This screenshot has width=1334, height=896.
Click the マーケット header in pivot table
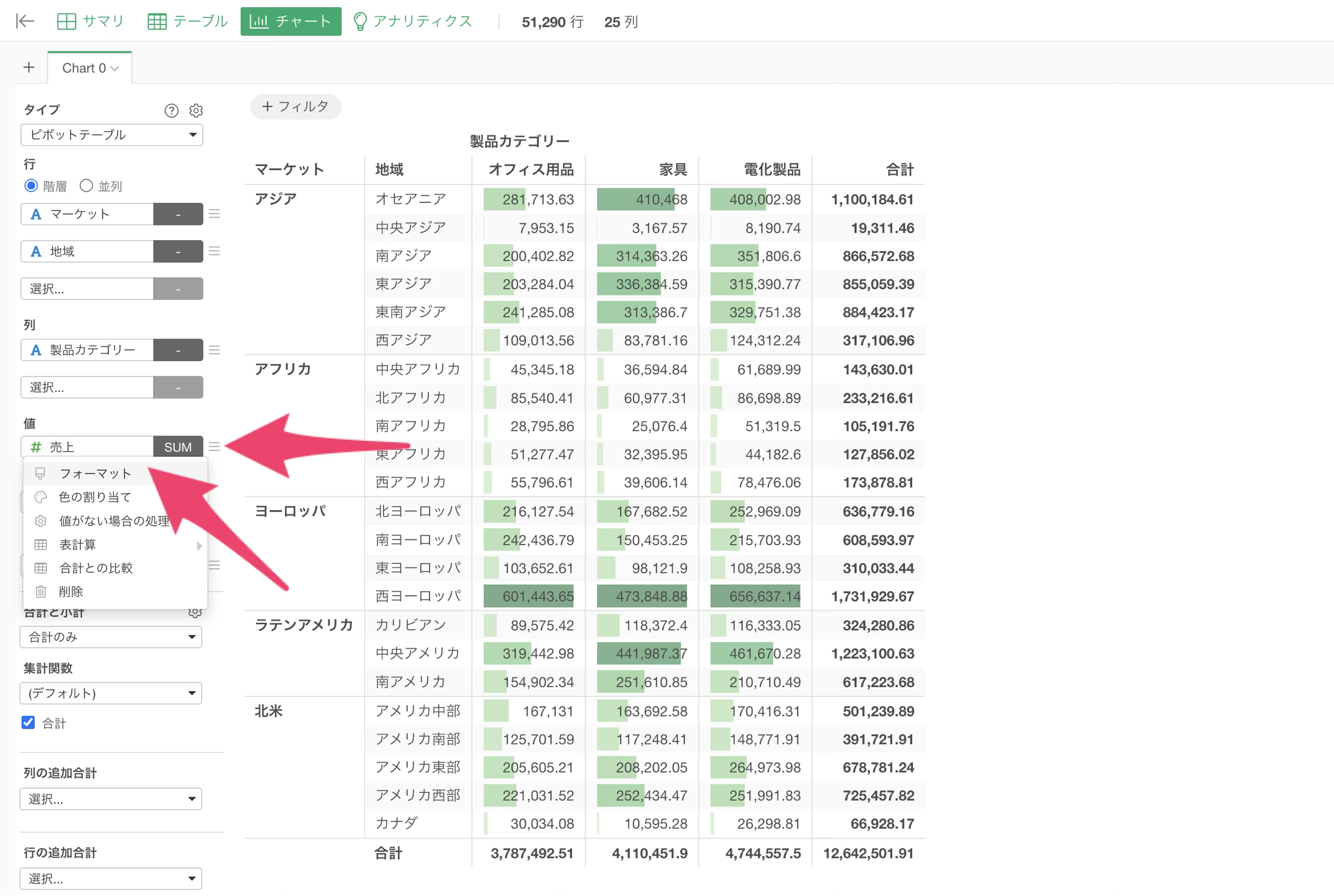(x=290, y=170)
